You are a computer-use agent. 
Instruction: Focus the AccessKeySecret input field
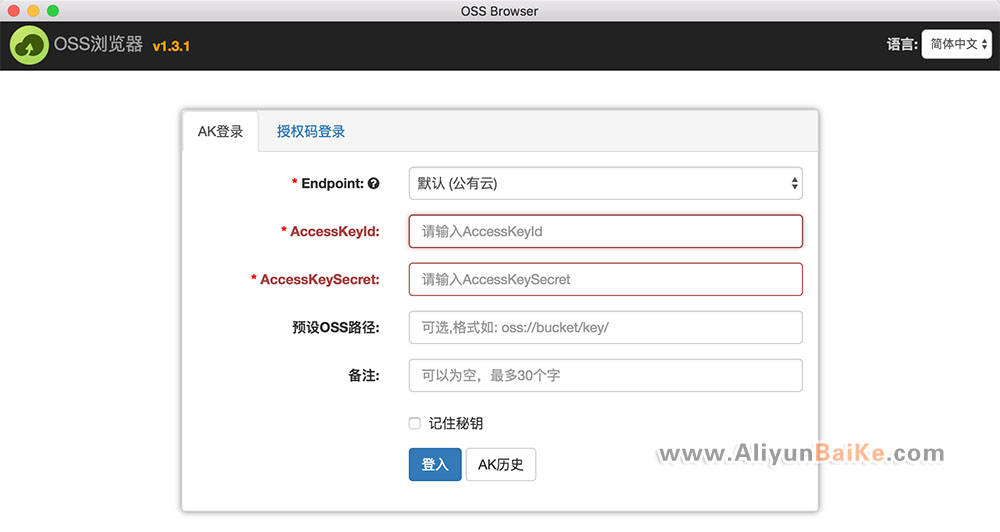pos(605,279)
